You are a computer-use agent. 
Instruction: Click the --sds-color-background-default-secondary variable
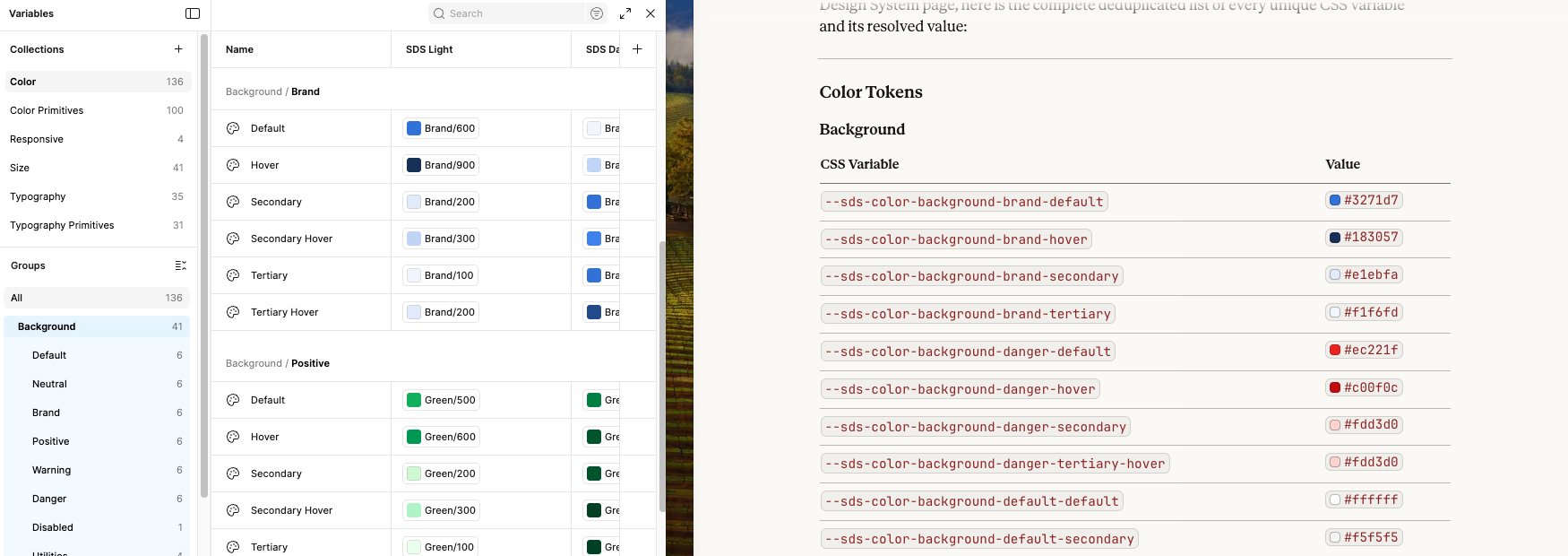tap(979, 539)
